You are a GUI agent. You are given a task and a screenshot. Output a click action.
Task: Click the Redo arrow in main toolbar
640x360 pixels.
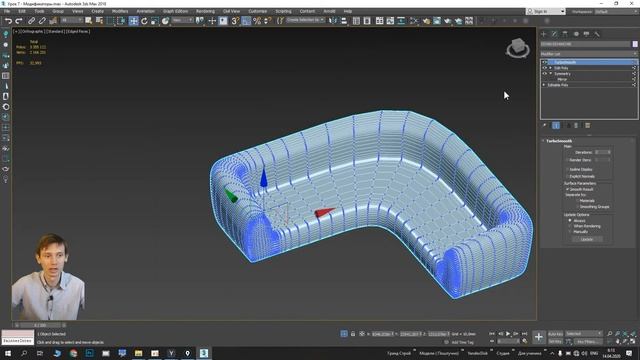pos(19,20)
